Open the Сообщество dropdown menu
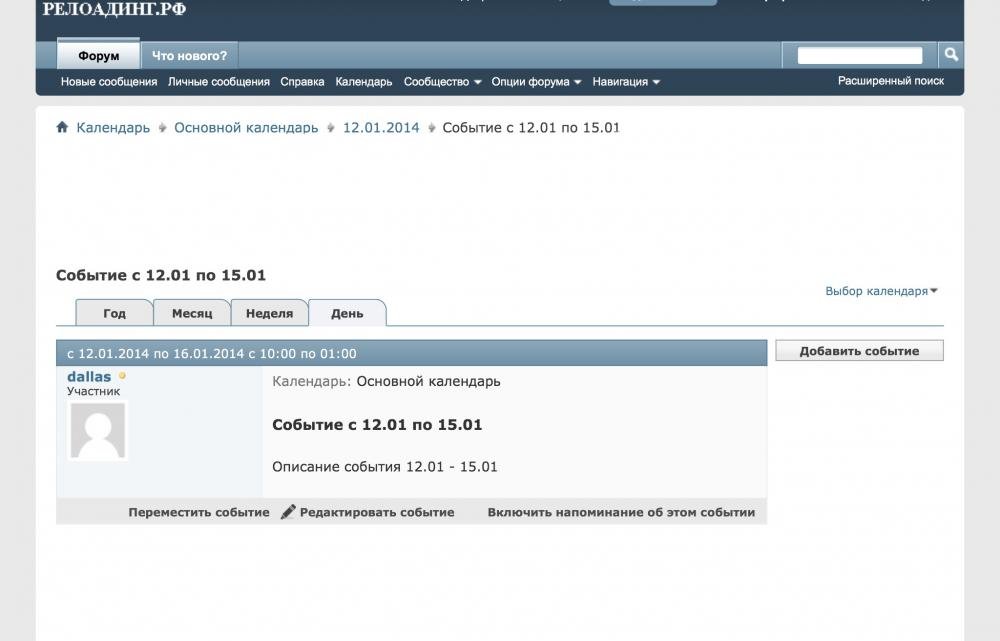 [x=442, y=82]
